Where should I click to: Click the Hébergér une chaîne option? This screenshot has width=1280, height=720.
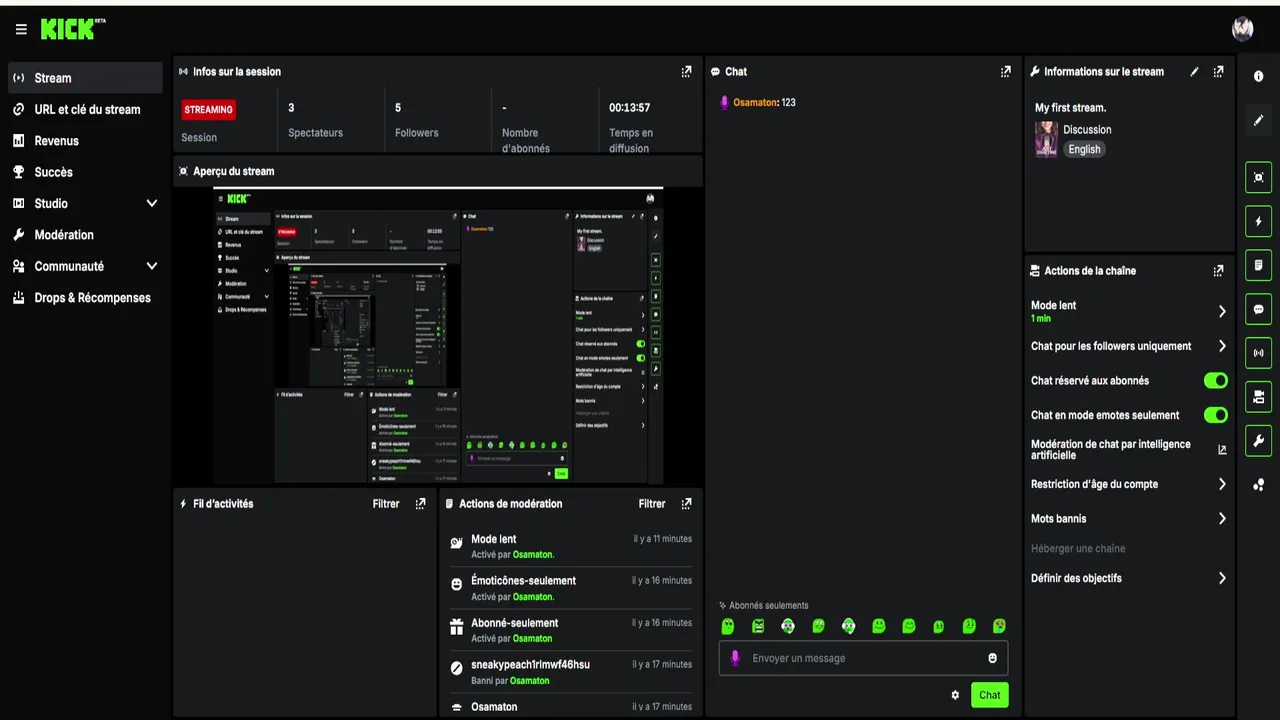[1078, 549]
